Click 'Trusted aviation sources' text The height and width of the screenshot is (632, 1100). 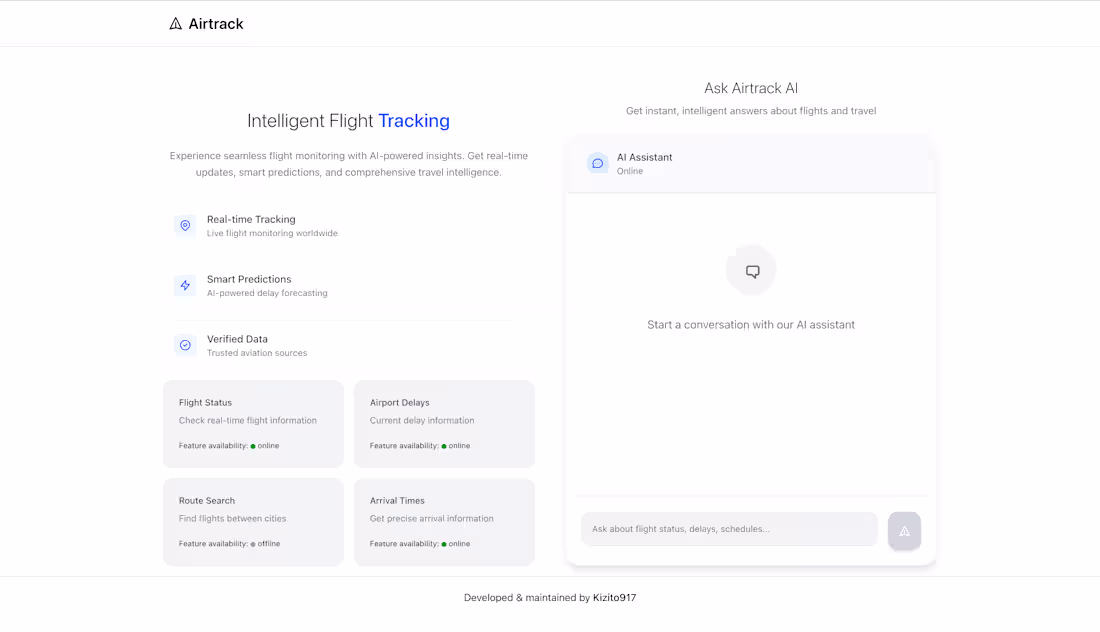pyautogui.click(x=257, y=353)
